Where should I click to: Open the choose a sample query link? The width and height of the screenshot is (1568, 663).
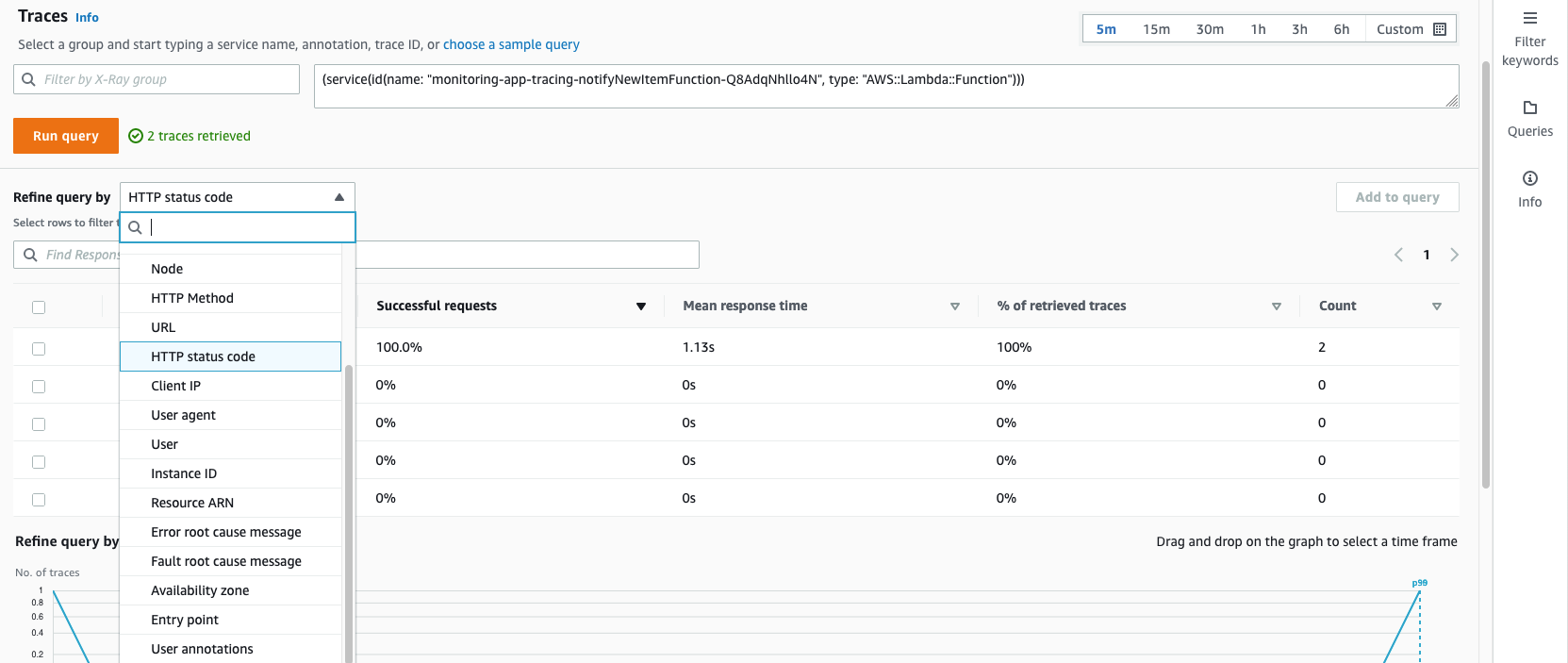(511, 44)
